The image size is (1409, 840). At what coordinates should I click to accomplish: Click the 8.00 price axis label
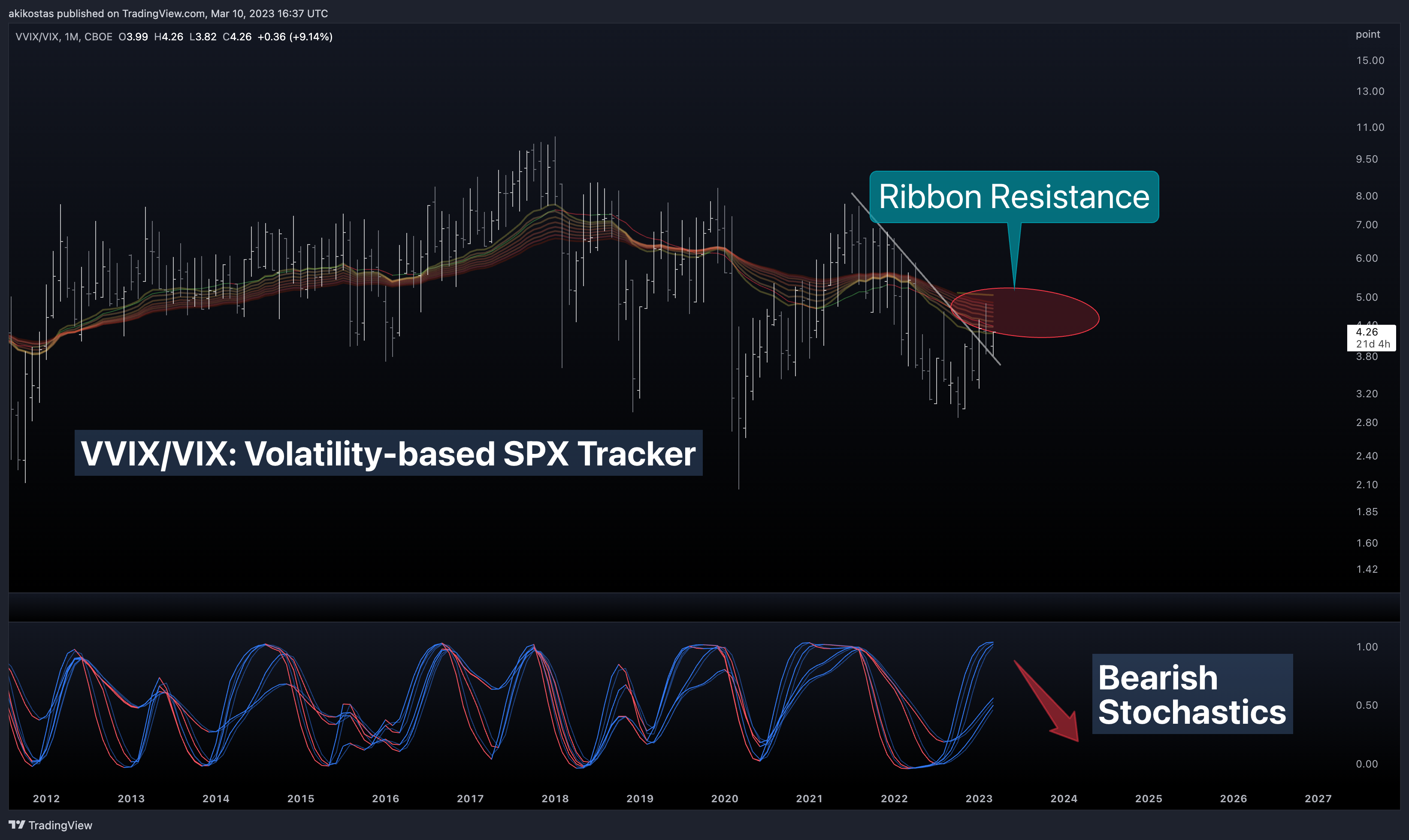point(1367,196)
